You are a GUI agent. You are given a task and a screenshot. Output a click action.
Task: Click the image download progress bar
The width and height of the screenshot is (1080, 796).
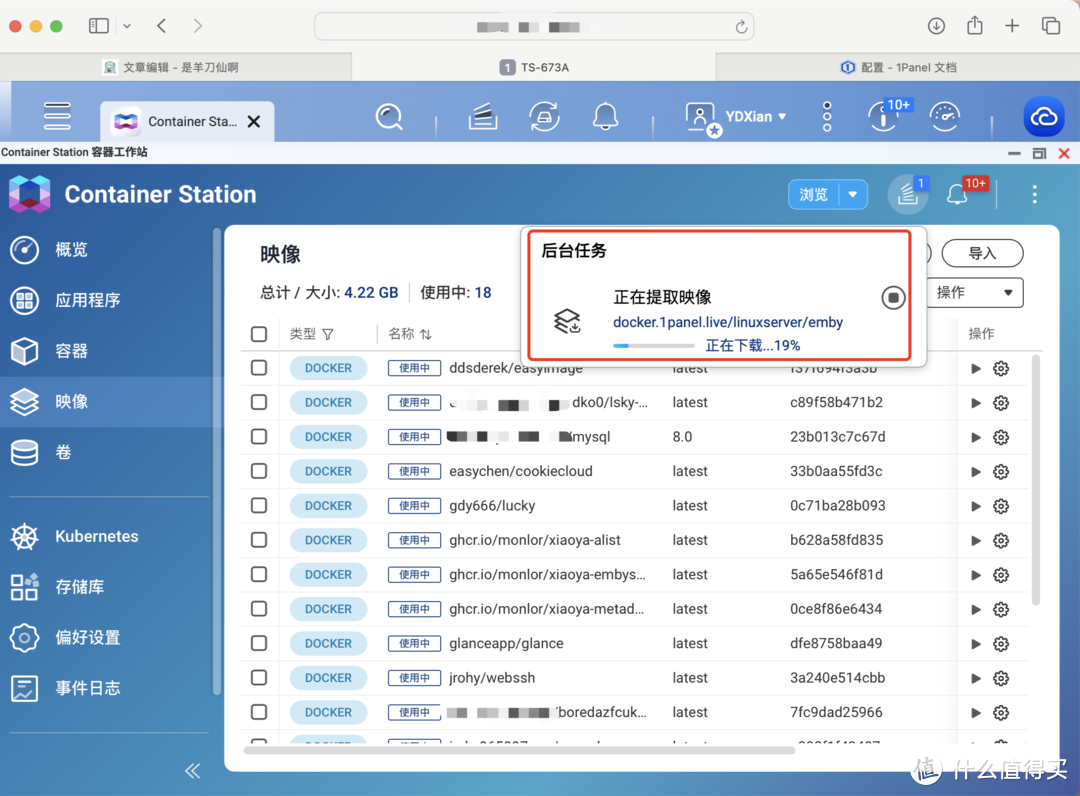coord(653,346)
